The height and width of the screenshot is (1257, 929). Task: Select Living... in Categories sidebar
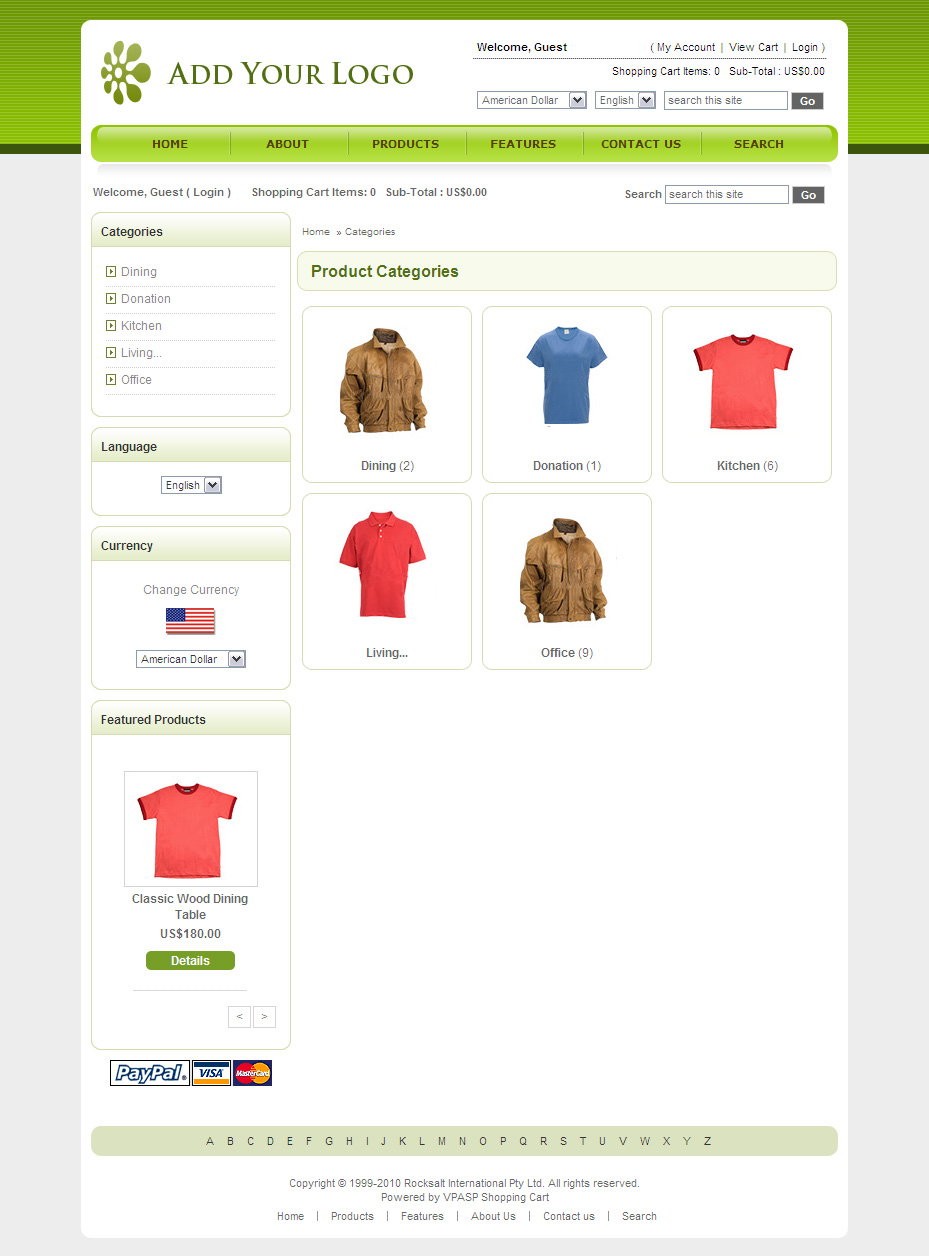pos(141,353)
